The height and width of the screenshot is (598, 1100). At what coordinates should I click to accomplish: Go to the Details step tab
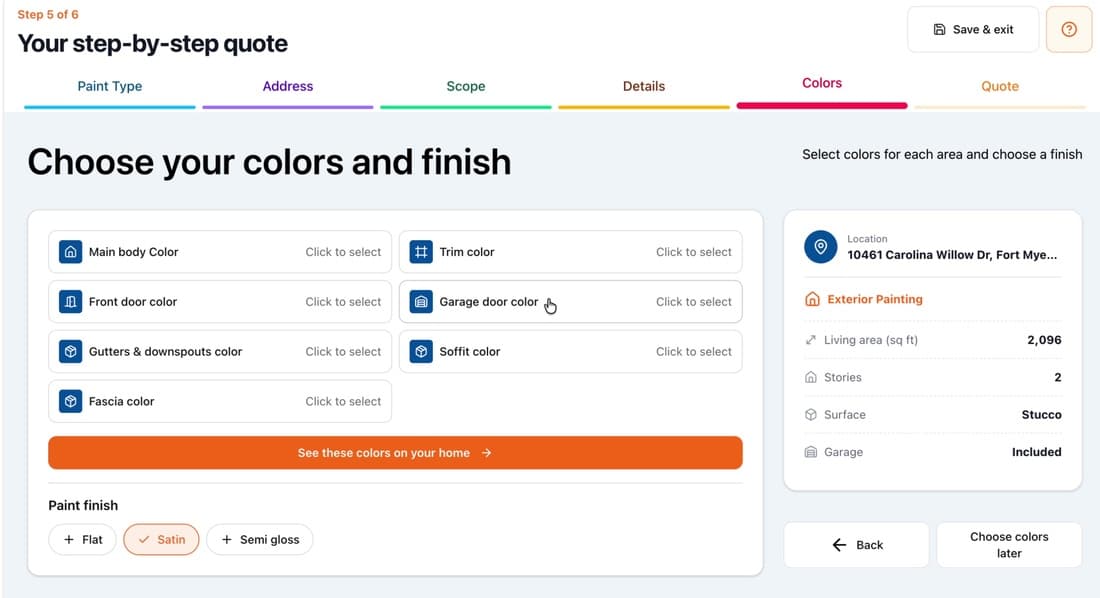point(644,86)
